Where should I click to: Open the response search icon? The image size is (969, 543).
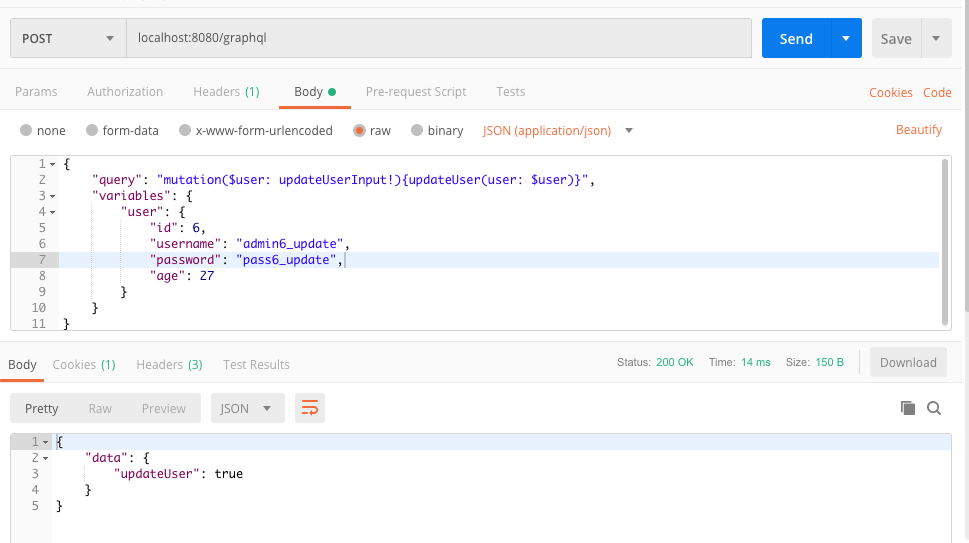[934, 408]
